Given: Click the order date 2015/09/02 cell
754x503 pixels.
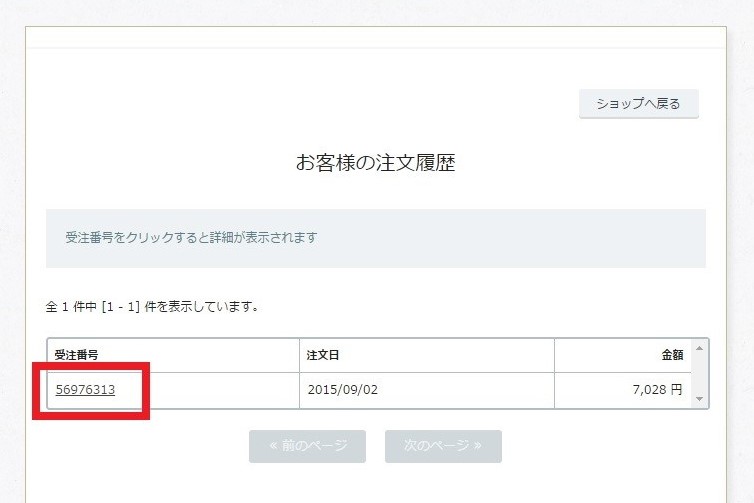Looking at the screenshot, I should pyautogui.click(x=343, y=390).
